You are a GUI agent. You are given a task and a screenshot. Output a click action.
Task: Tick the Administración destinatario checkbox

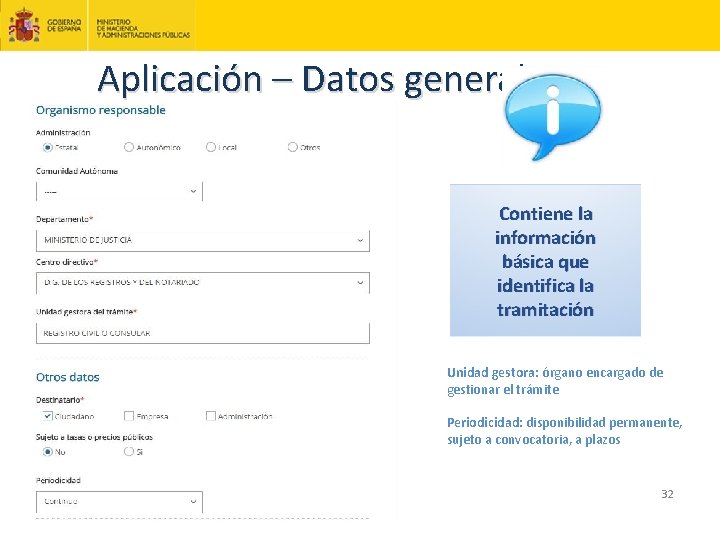pyautogui.click(x=211, y=416)
